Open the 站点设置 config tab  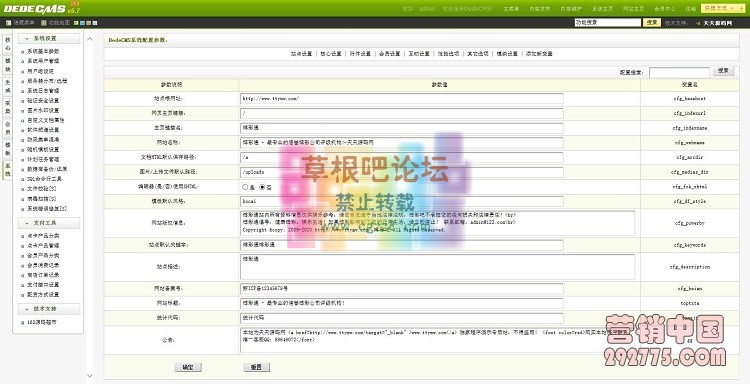301,54
